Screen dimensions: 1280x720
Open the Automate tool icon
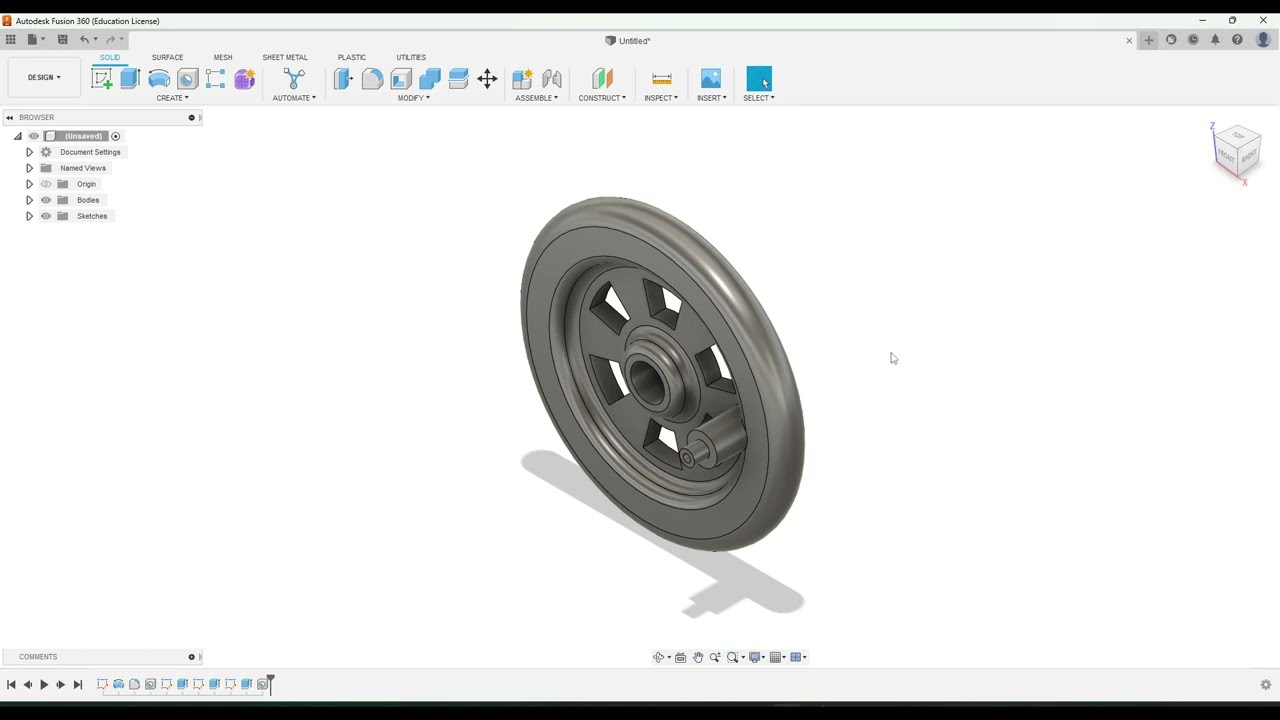(294, 79)
